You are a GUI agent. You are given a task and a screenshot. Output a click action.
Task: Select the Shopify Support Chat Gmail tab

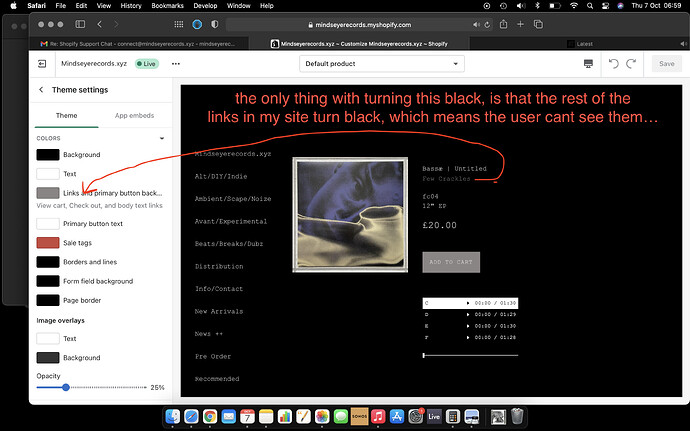click(x=139, y=44)
